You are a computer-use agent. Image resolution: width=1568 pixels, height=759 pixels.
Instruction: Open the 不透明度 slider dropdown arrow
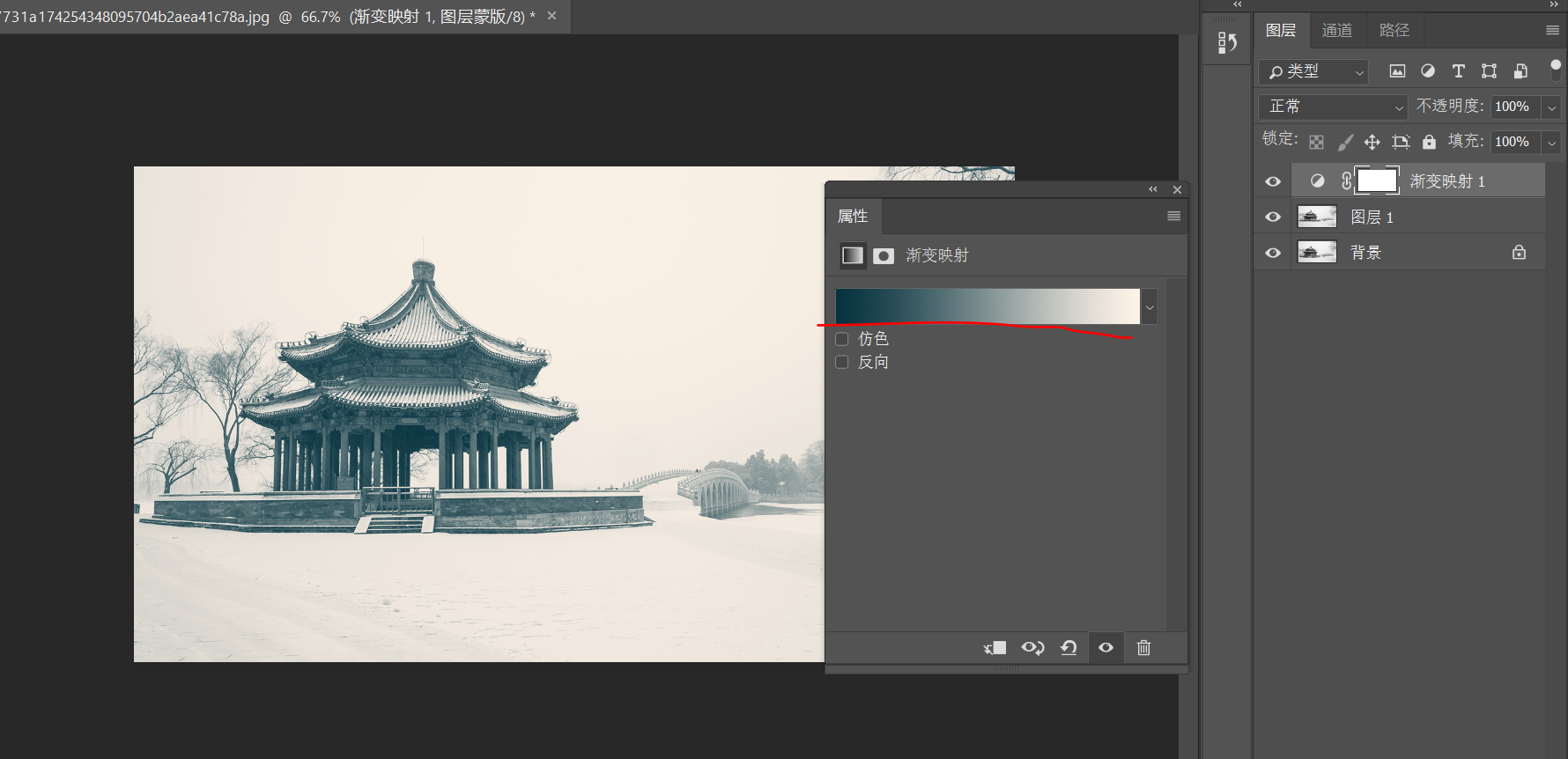(1552, 107)
